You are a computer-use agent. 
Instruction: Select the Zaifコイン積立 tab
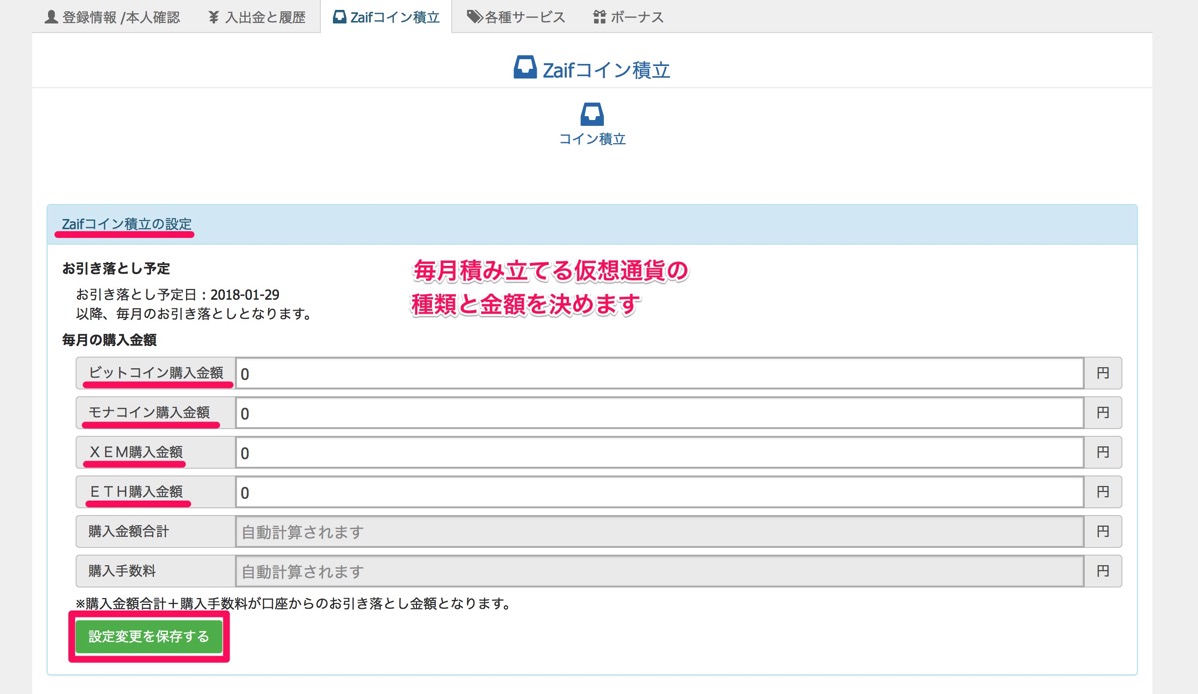pos(386,17)
